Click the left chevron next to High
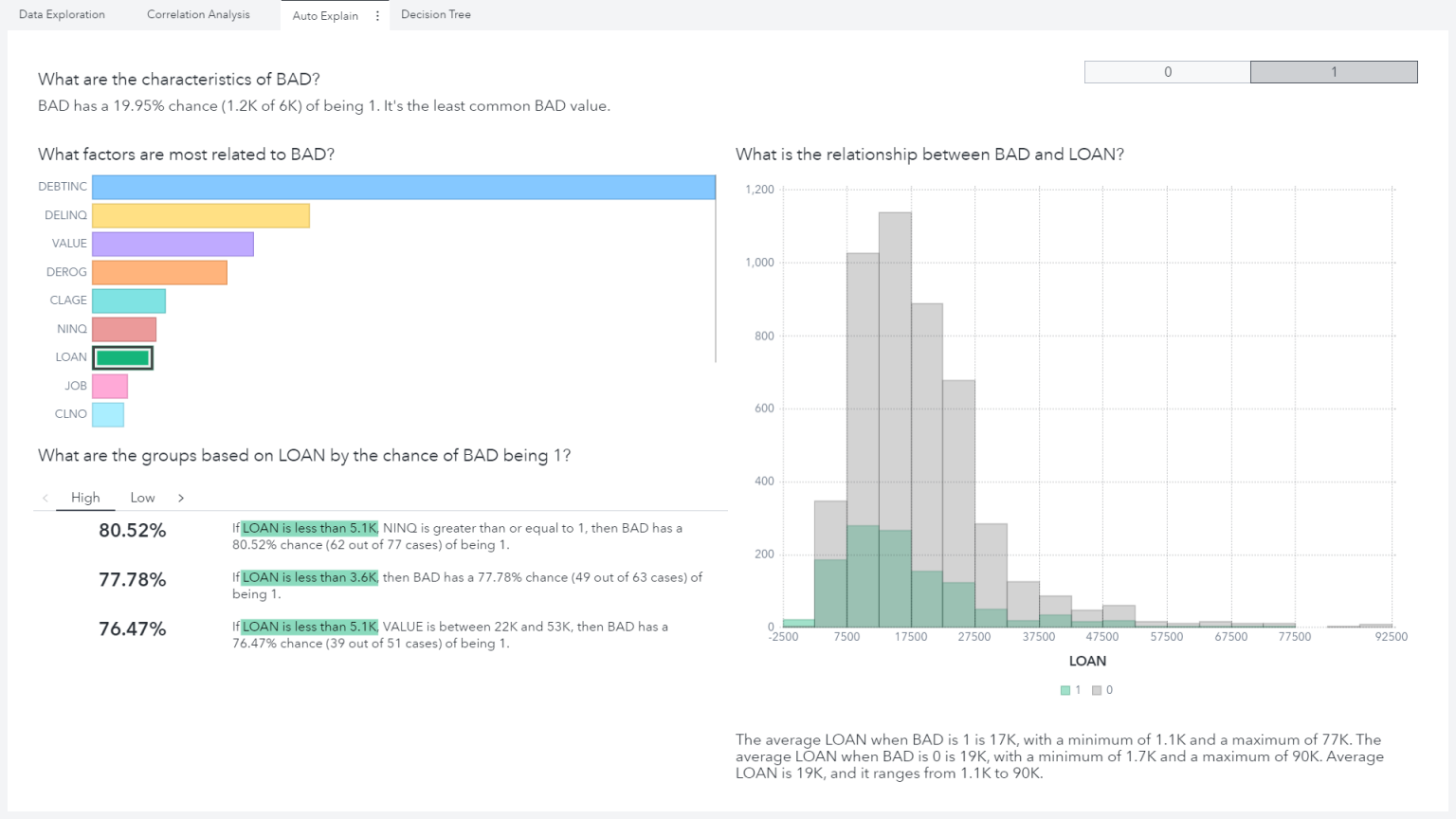The height and width of the screenshot is (819, 1456). pyautogui.click(x=45, y=498)
